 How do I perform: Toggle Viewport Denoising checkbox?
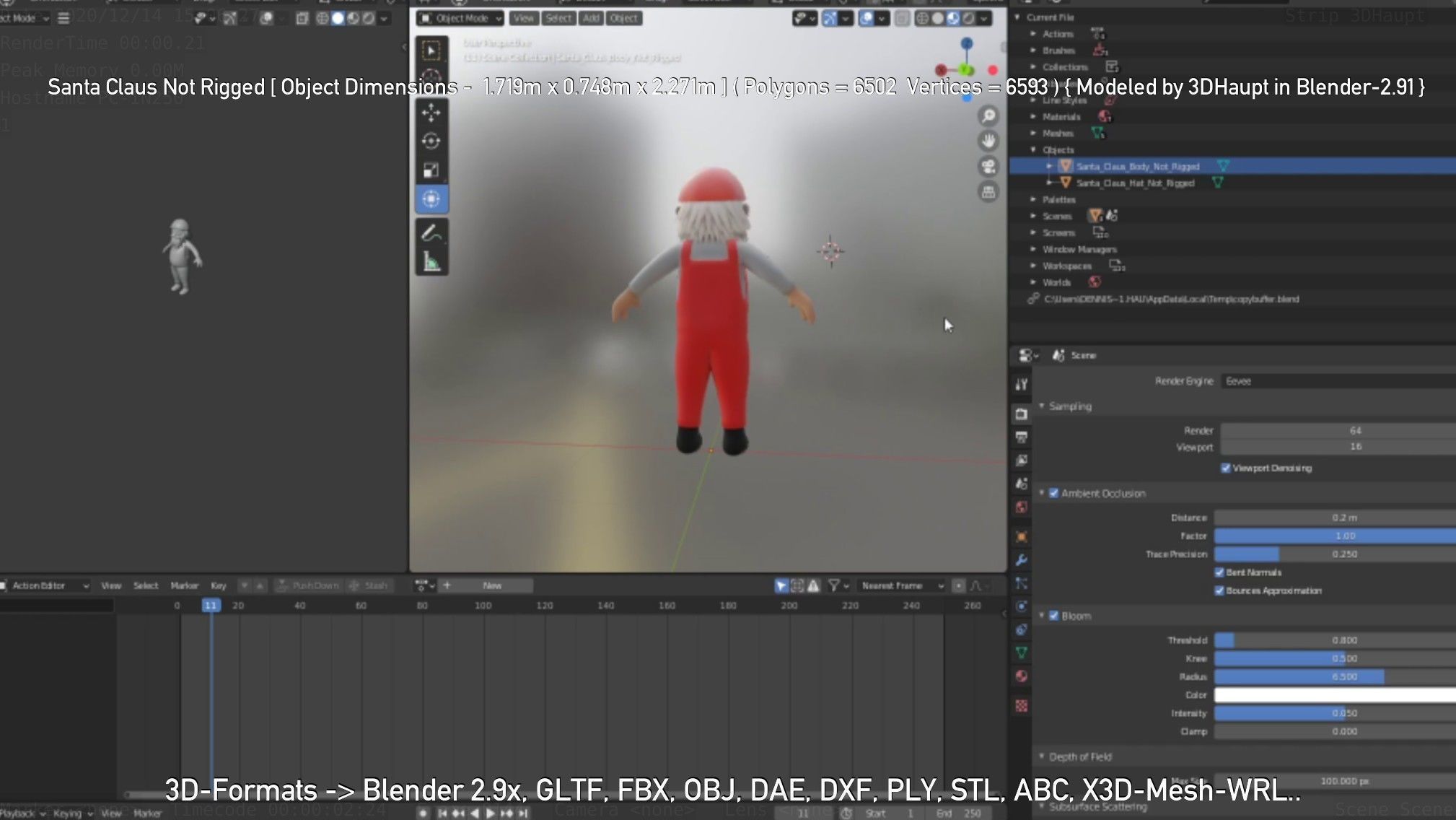tap(1225, 468)
